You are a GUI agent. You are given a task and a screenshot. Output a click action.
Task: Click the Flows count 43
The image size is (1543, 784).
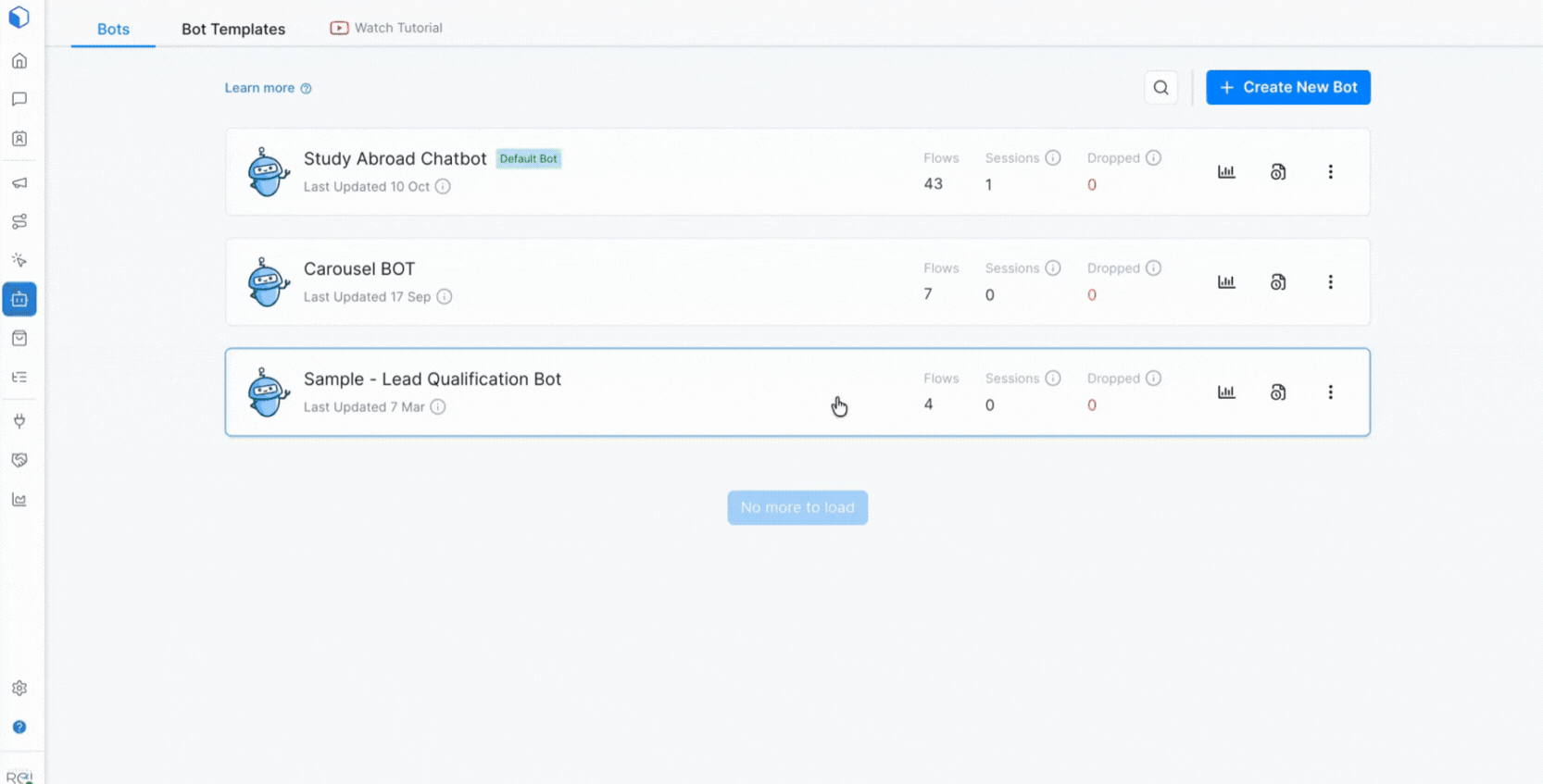pos(933,184)
